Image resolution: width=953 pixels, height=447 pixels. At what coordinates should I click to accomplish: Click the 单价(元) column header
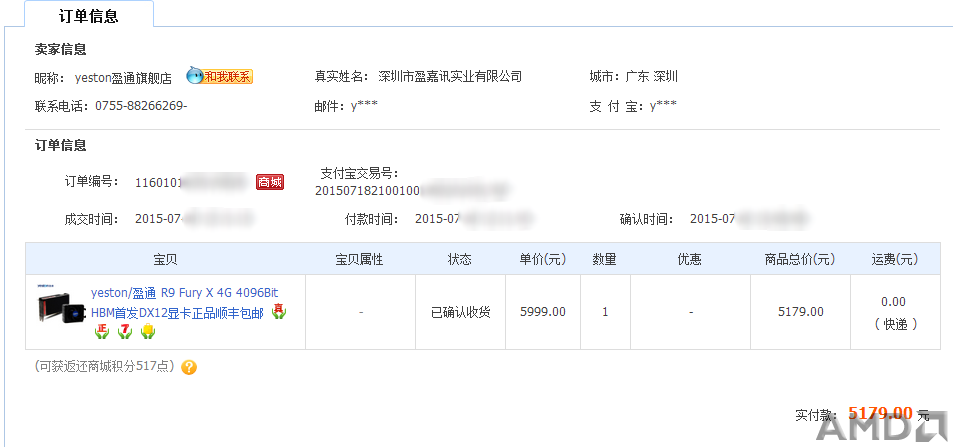tap(543, 260)
